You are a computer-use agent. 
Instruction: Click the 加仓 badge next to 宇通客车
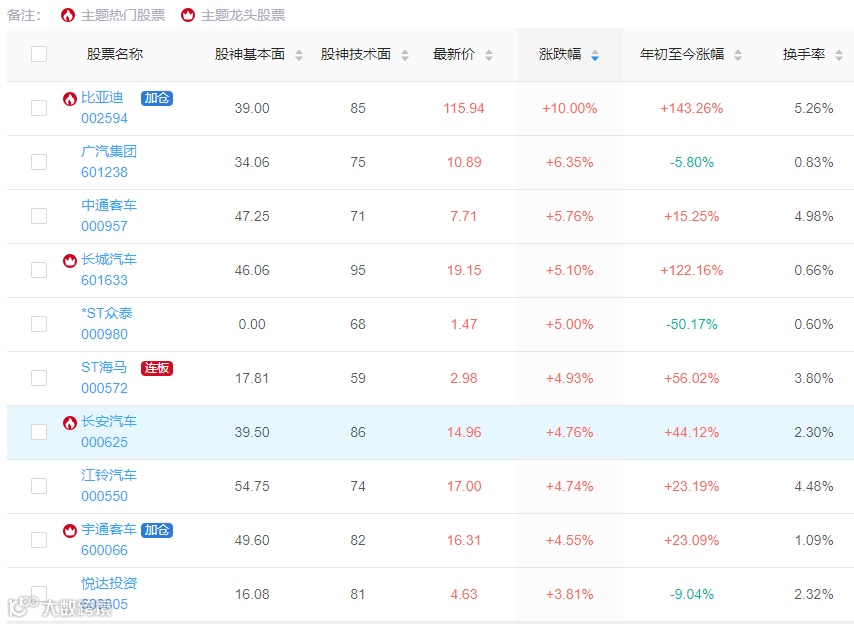coord(157,530)
